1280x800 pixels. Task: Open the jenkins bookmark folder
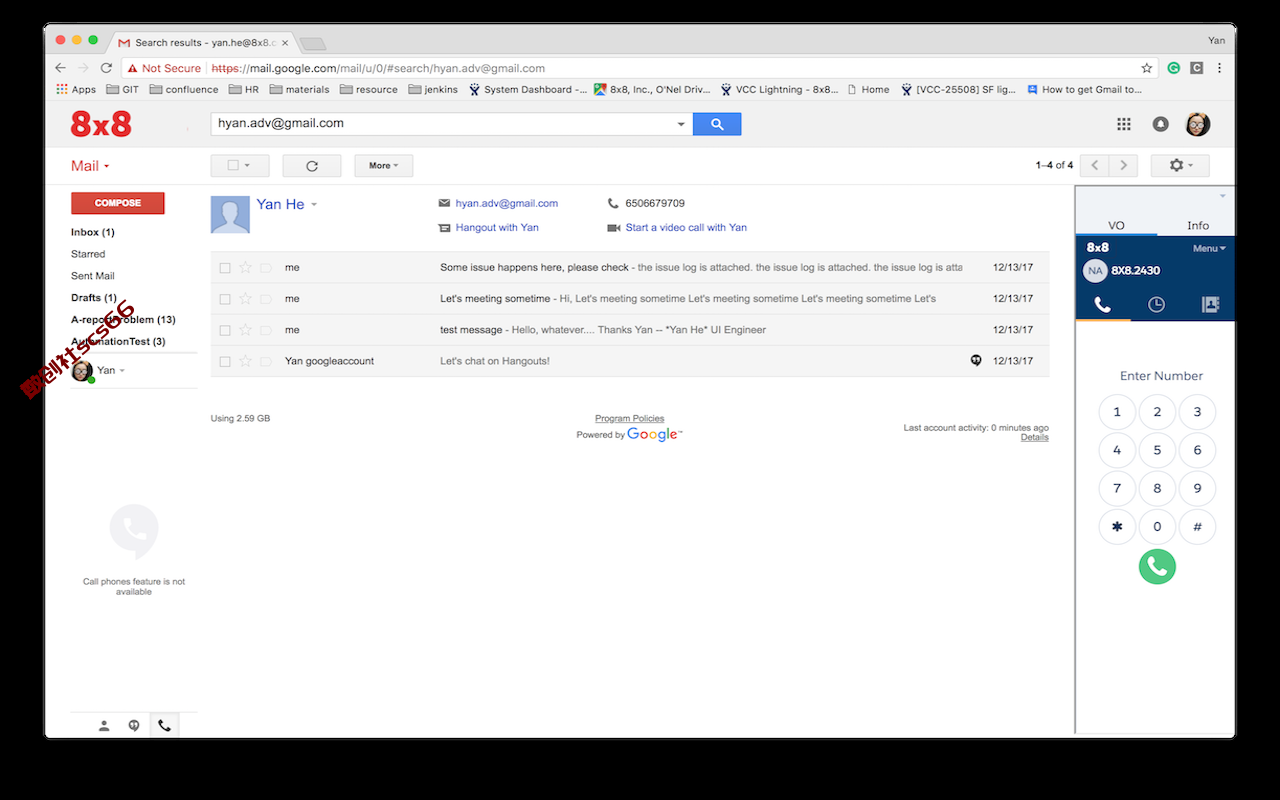click(x=433, y=89)
